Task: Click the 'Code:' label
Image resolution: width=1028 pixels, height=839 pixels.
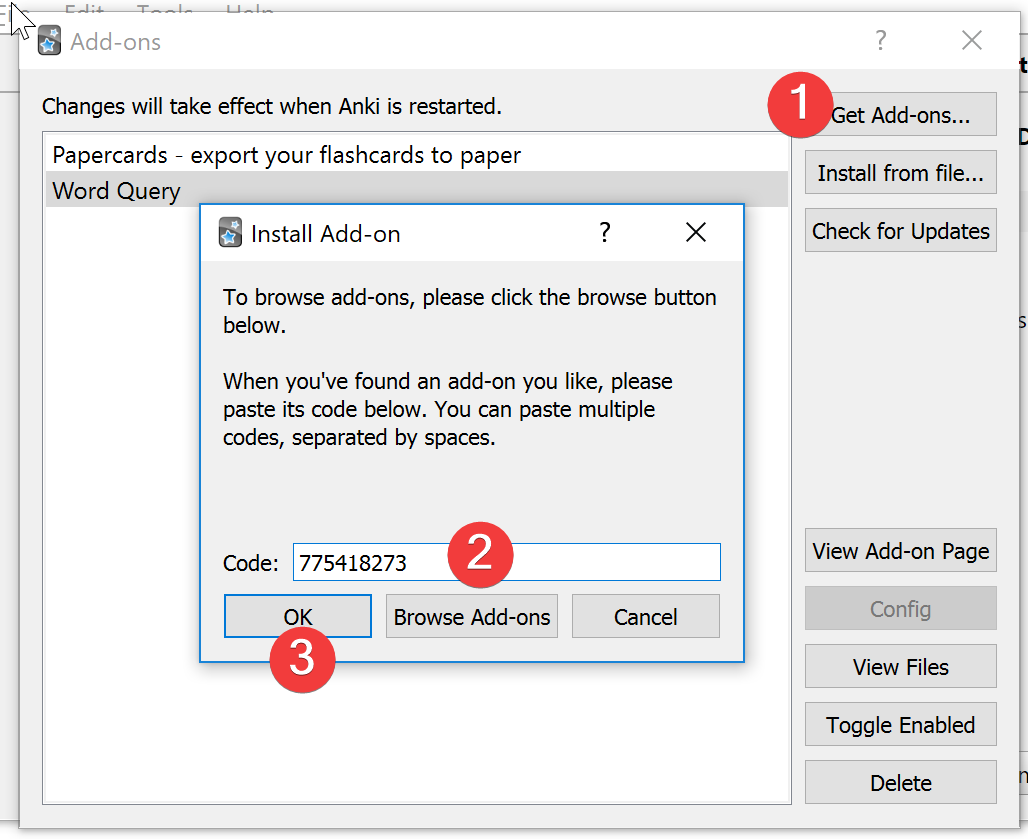Action: click(250, 563)
